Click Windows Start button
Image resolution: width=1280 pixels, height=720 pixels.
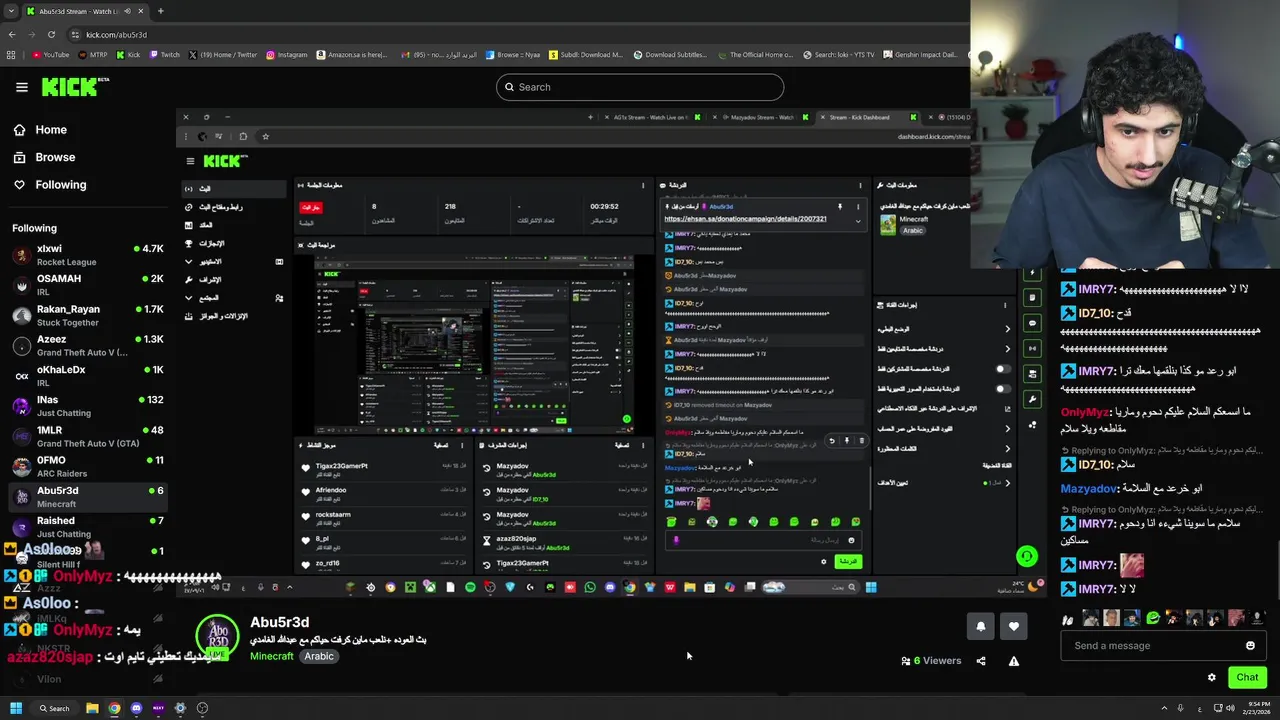(16, 708)
